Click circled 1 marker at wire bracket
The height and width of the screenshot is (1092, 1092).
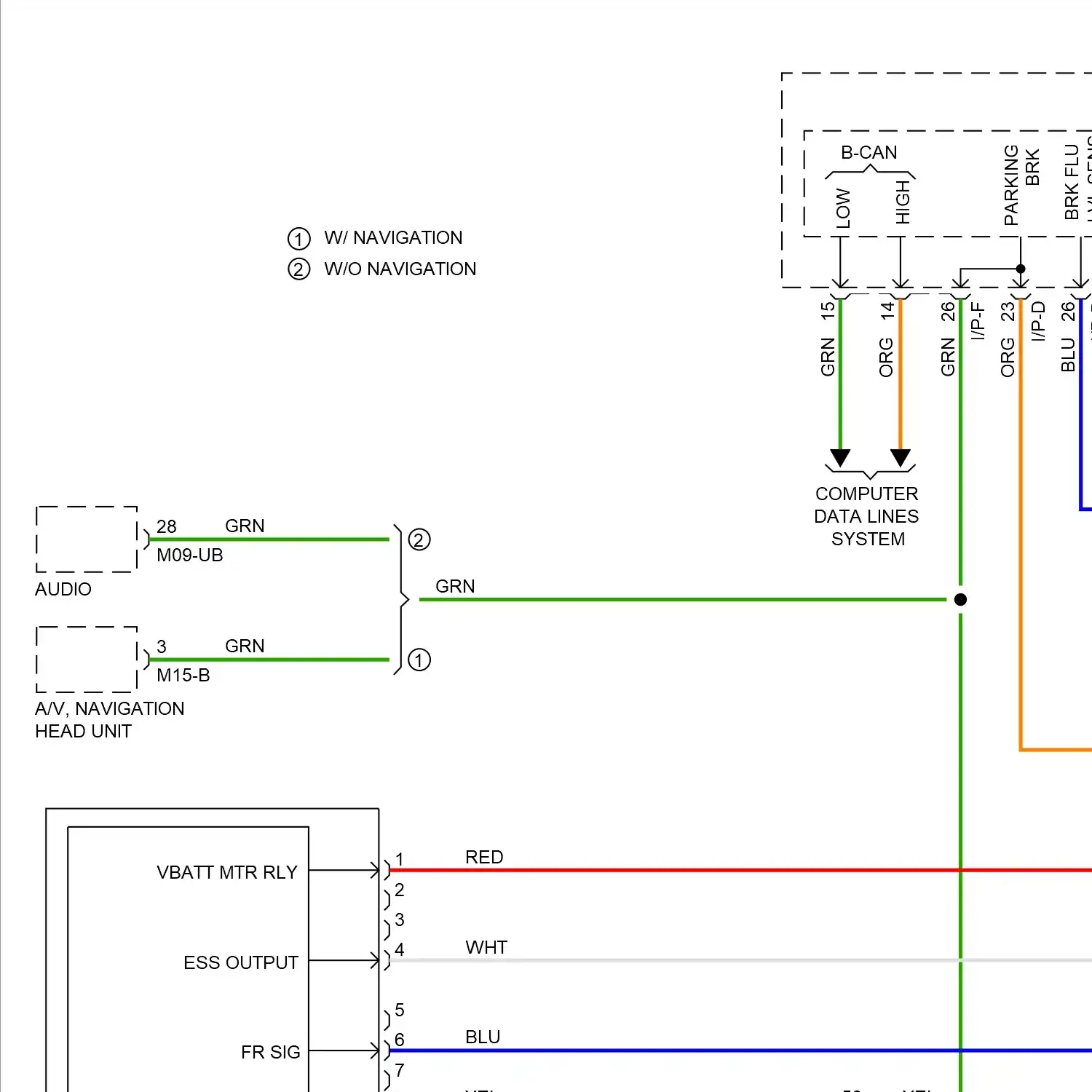[x=419, y=660]
